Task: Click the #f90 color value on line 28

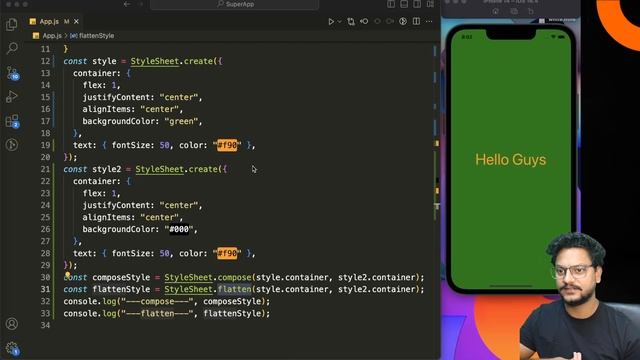Action: [x=227, y=253]
